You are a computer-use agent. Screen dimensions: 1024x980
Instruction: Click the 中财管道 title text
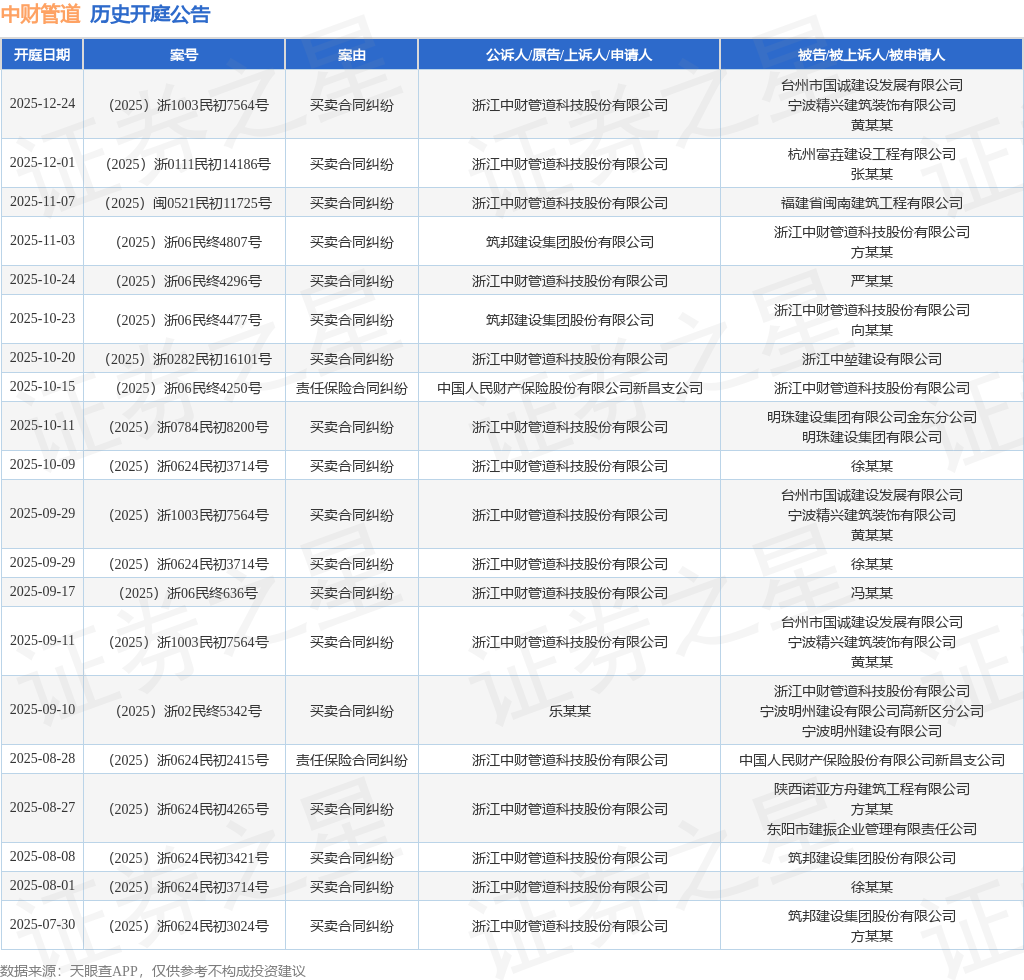pos(40,14)
